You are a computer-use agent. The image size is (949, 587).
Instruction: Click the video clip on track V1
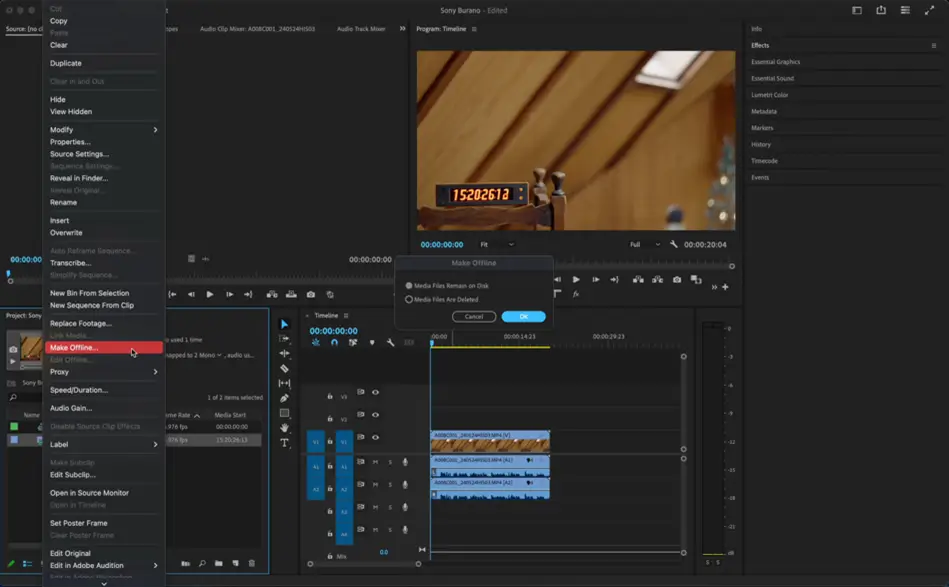pyautogui.click(x=490, y=441)
